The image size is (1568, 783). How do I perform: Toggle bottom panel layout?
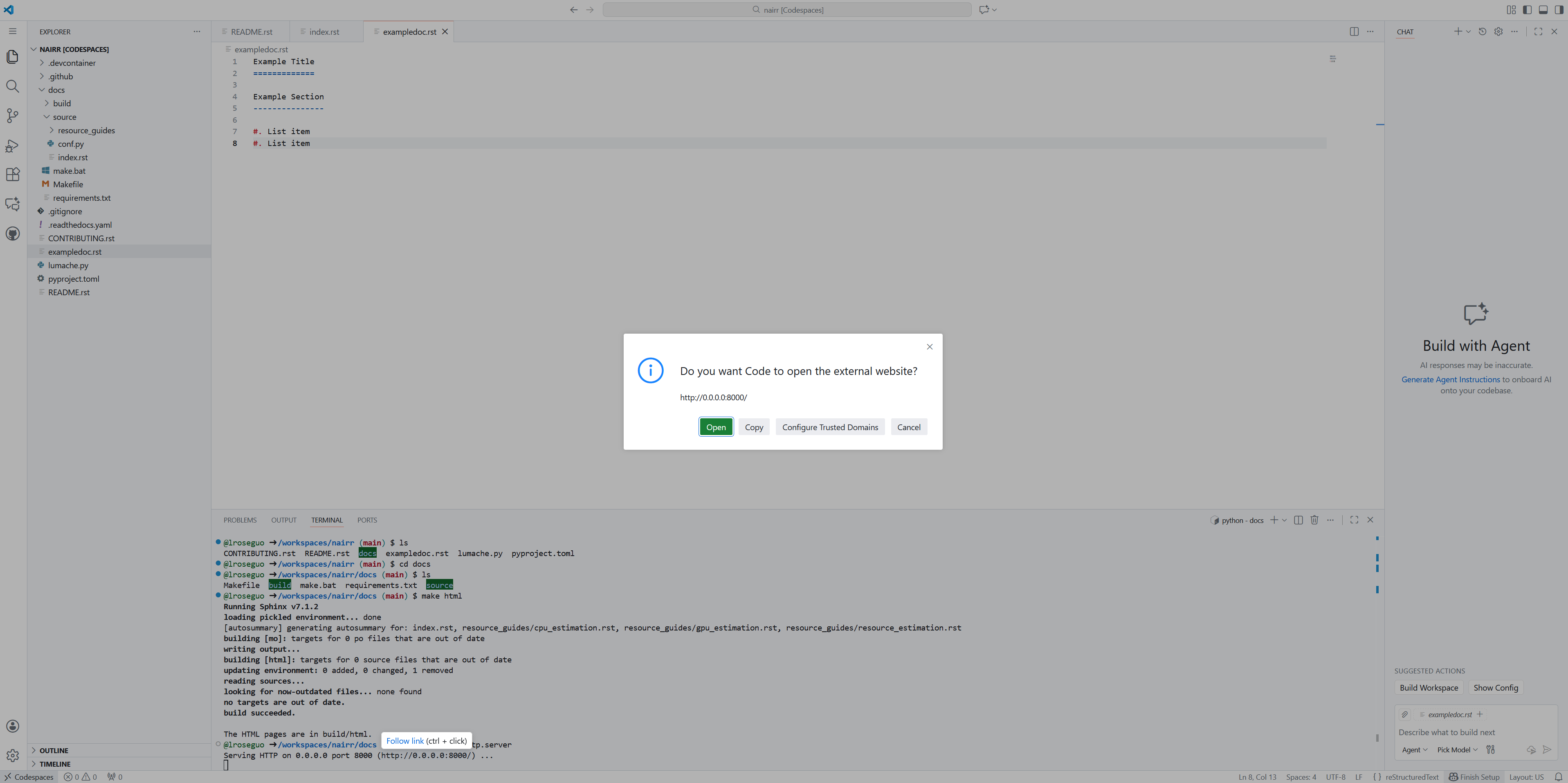(1542, 10)
